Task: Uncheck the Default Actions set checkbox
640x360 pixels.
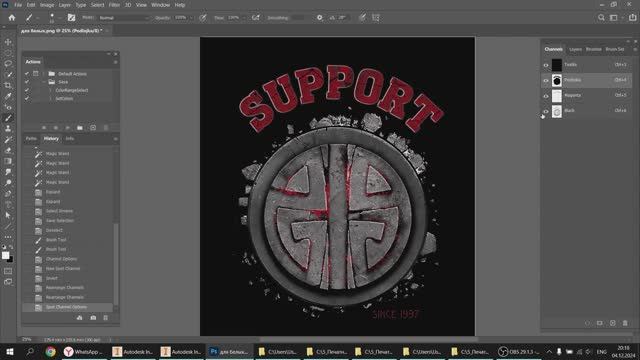Action: (x=27, y=74)
